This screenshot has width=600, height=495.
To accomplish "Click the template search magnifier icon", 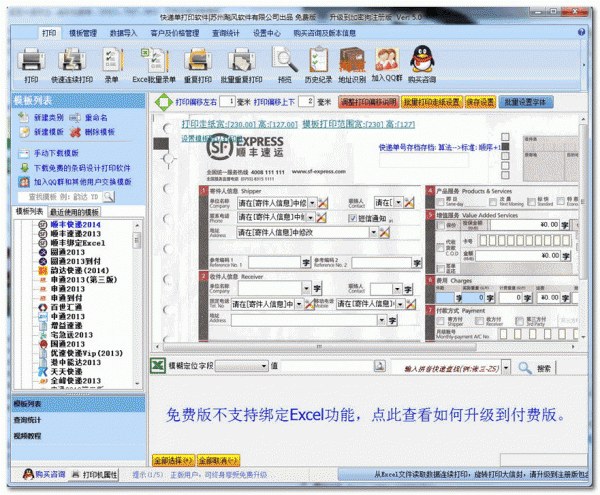I will [x=109, y=197].
